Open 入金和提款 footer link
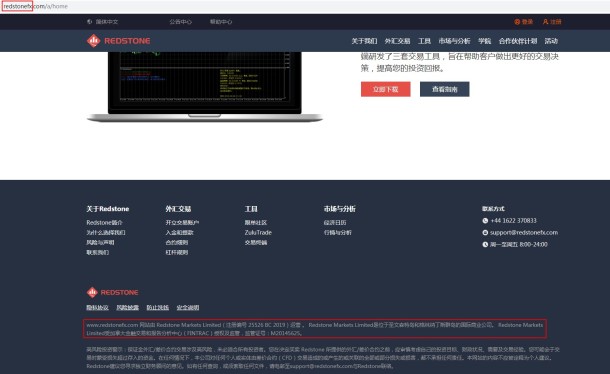 coord(179,233)
